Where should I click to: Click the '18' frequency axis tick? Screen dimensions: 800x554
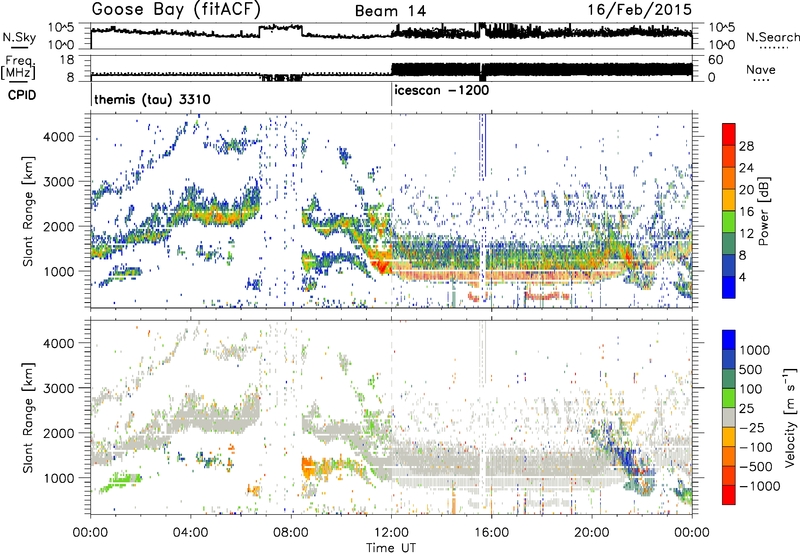[67, 60]
